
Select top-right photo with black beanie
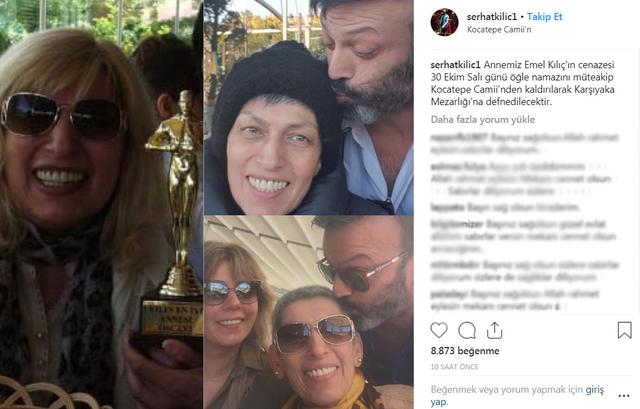click(309, 107)
